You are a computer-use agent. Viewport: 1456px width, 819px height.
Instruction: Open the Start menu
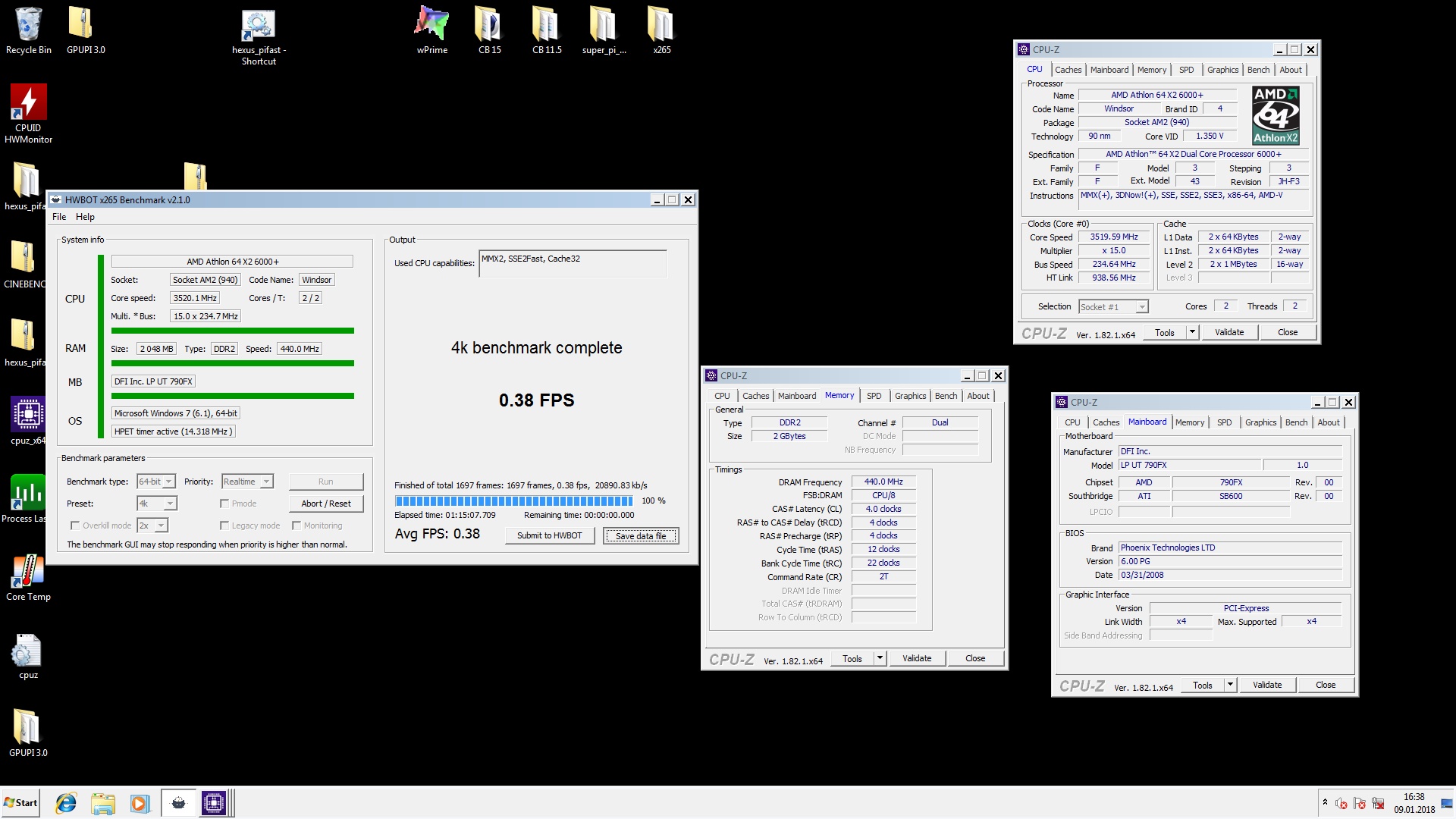tap(20, 803)
